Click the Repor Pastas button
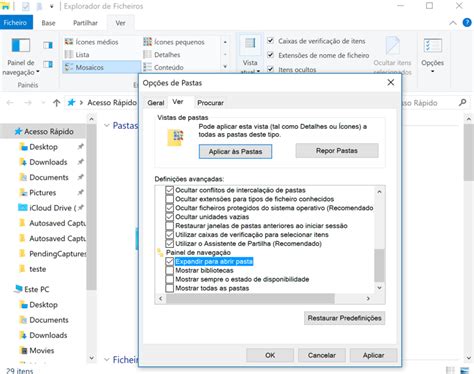 [x=337, y=151]
